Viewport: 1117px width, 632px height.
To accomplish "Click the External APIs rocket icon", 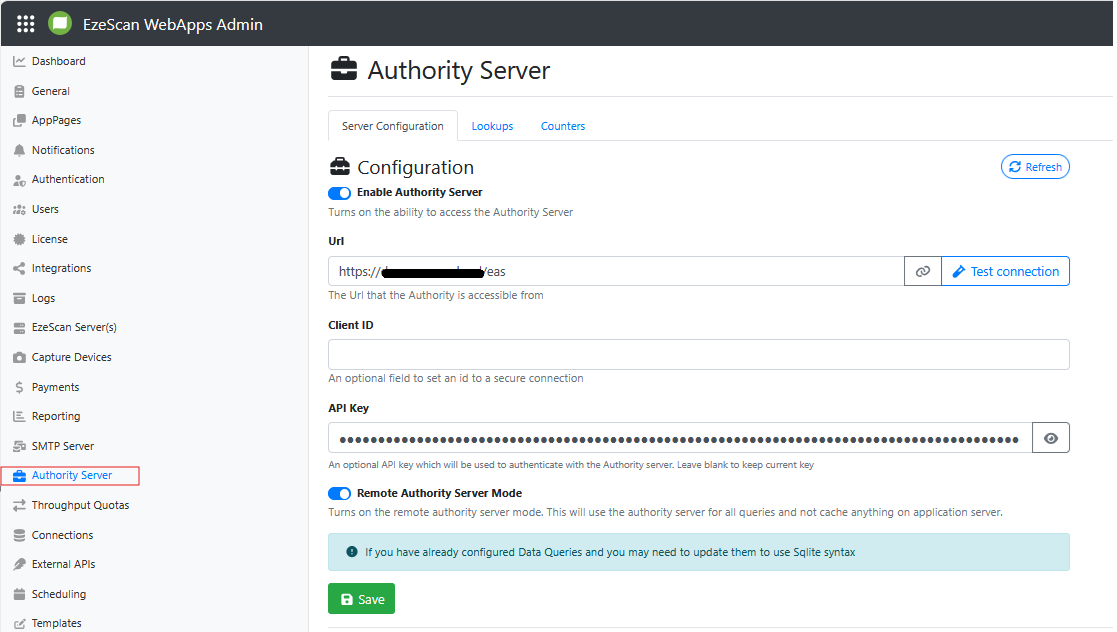I will click(x=19, y=564).
